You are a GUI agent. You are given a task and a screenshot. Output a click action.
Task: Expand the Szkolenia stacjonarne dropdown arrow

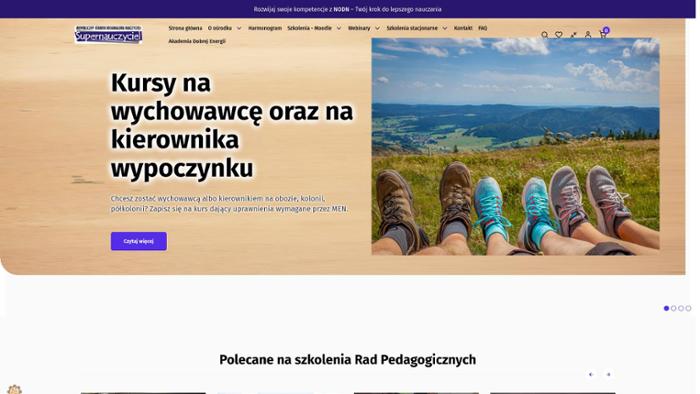pos(445,28)
